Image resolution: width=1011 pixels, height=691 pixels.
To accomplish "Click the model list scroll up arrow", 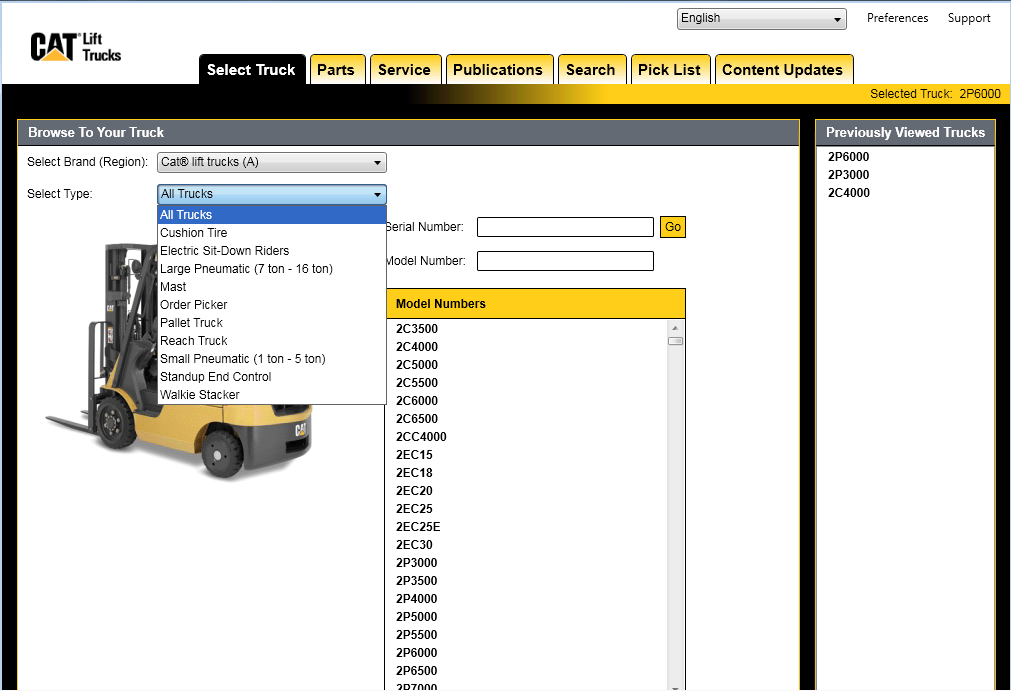I will [x=675, y=328].
